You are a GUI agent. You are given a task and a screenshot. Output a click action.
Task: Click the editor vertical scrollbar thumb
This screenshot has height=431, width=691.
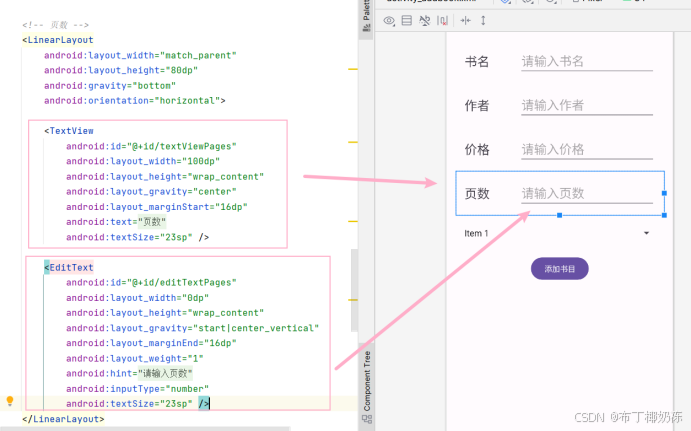click(354, 290)
